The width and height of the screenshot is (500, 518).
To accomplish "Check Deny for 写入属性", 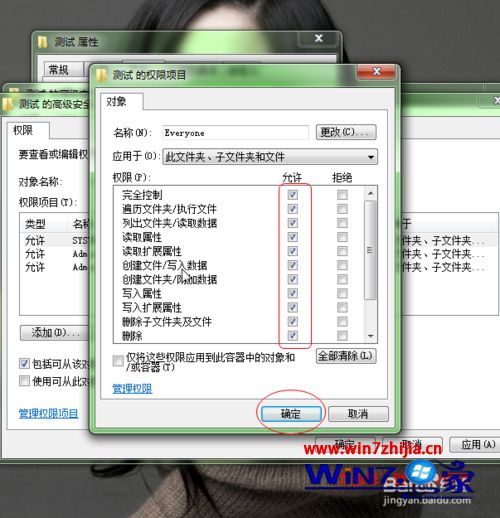I will coord(342,293).
